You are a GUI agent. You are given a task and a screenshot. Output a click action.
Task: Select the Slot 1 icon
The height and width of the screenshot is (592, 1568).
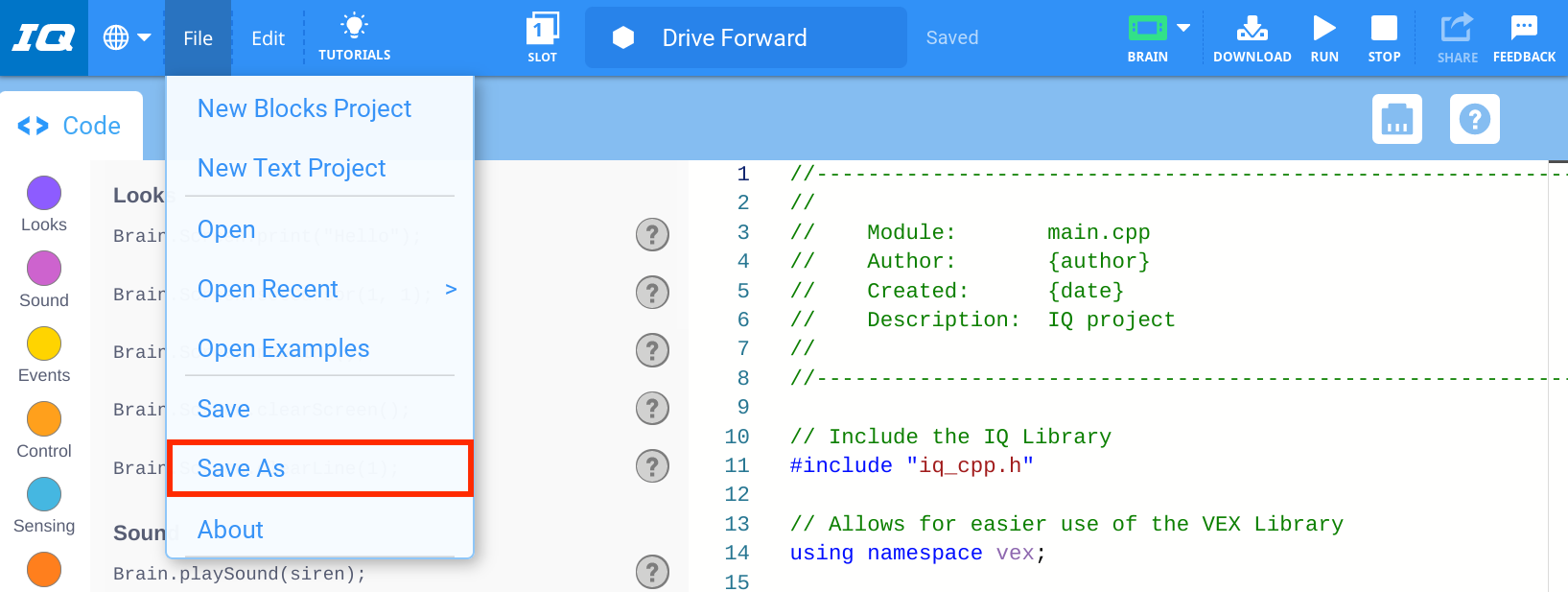click(x=542, y=29)
